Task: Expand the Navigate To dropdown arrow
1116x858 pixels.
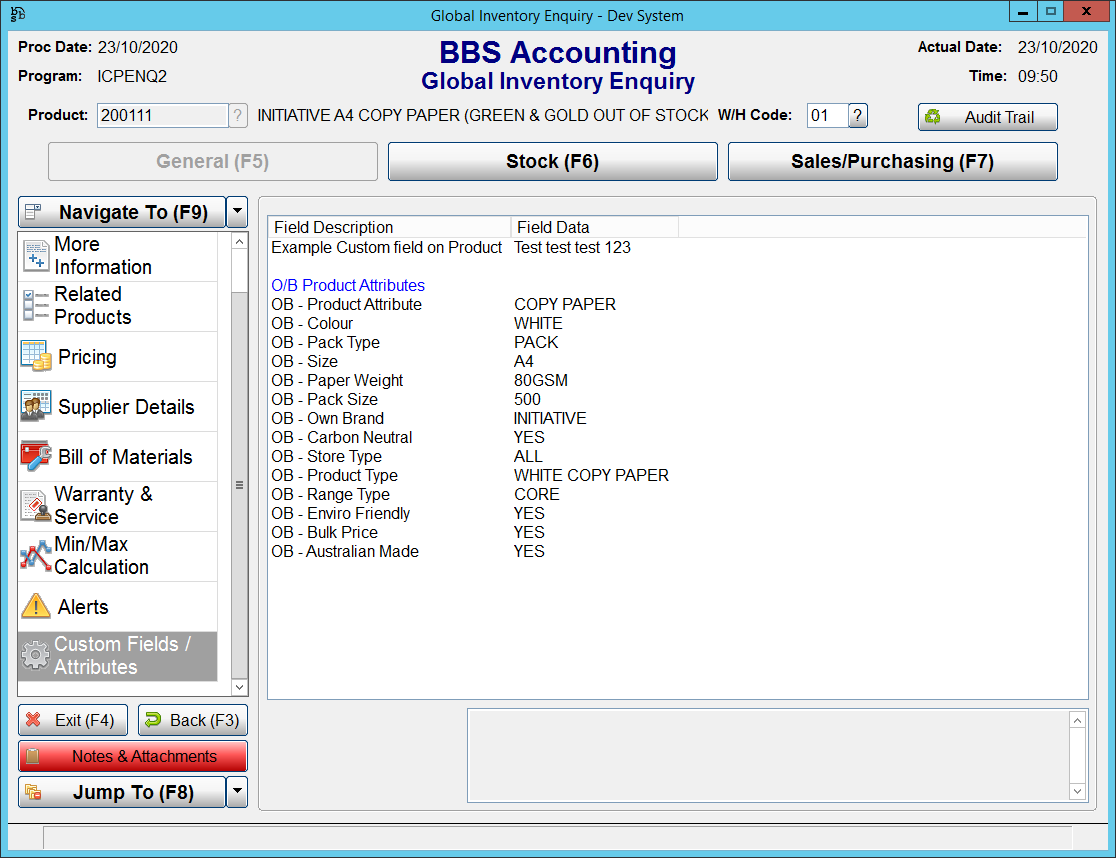Action: click(x=237, y=212)
